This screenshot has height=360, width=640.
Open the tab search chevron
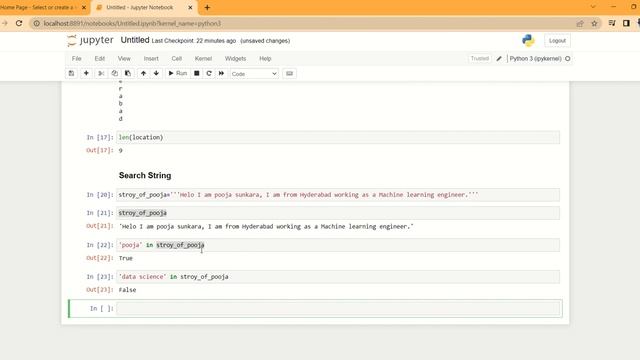(x=593, y=7)
